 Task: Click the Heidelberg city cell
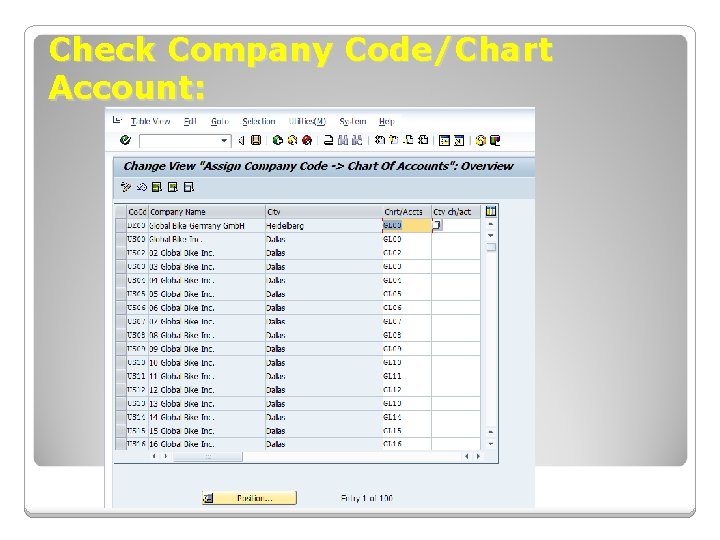[x=324, y=225]
